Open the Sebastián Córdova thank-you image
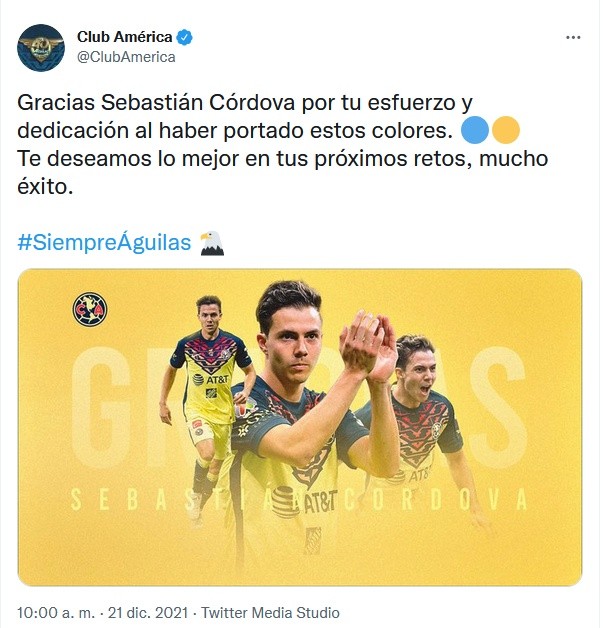603x628 pixels. pyautogui.click(x=300, y=427)
